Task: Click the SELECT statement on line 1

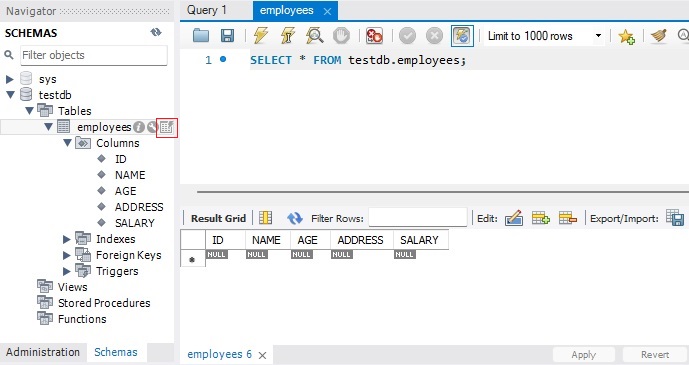Action: tap(358, 60)
